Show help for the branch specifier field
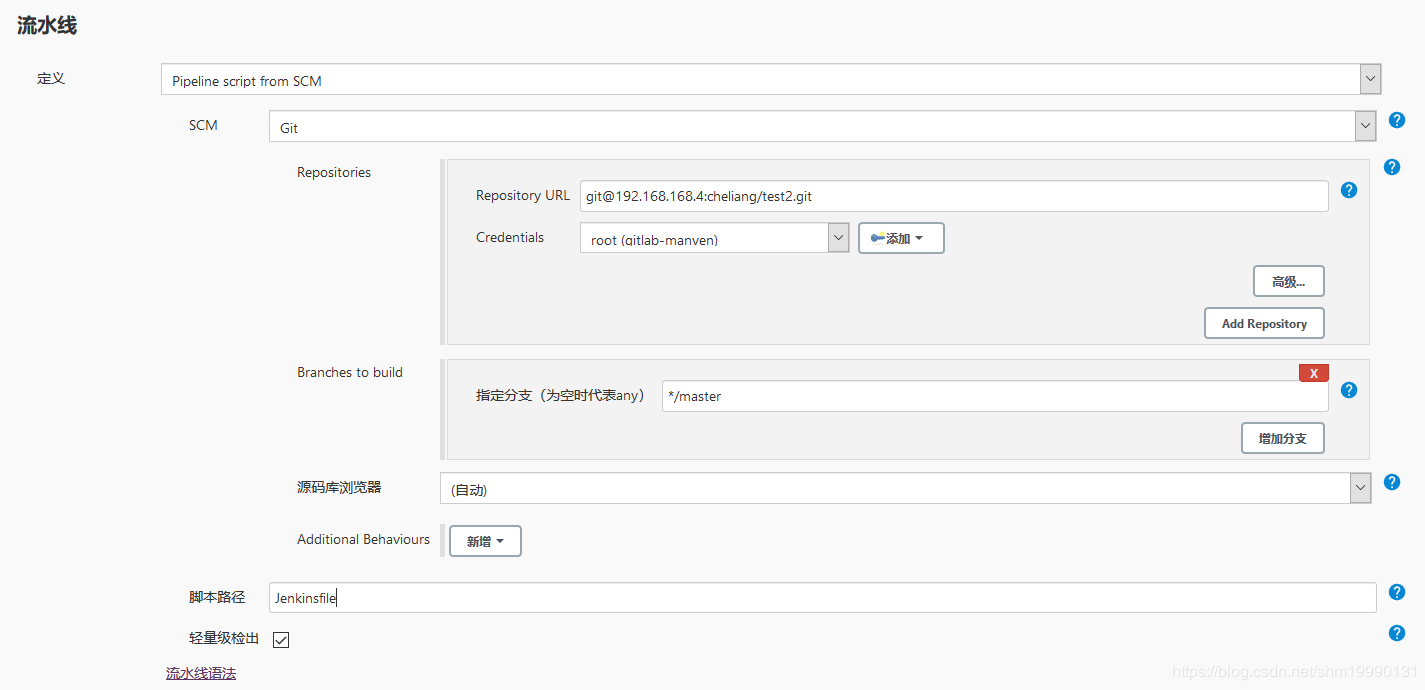Screen dimensions: 1425x690 [1349, 390]
